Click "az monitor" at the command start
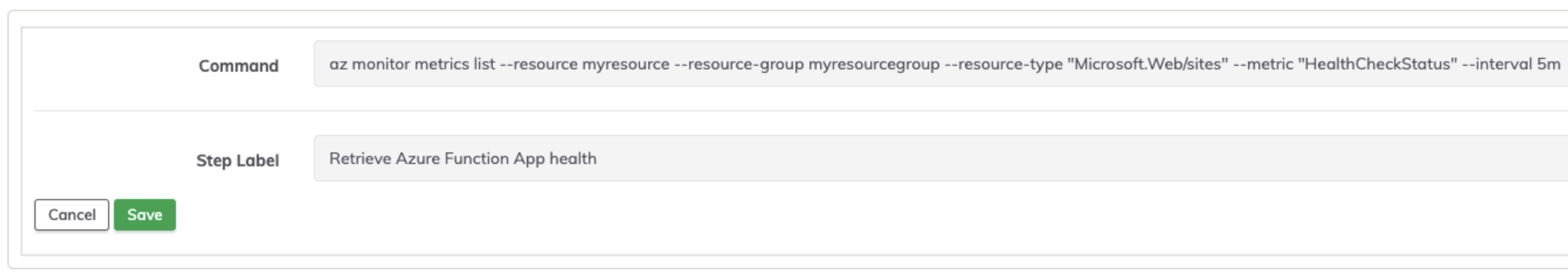1568x280 pixels. (x=369, y=64)
